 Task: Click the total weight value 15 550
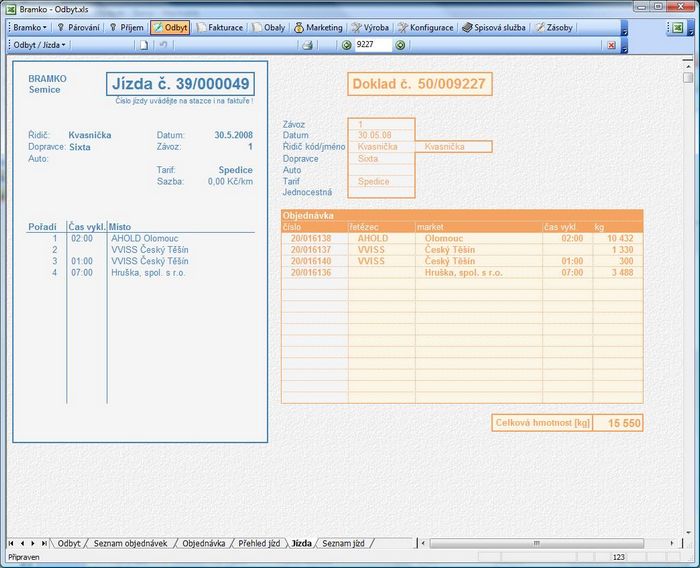[618, 423]
